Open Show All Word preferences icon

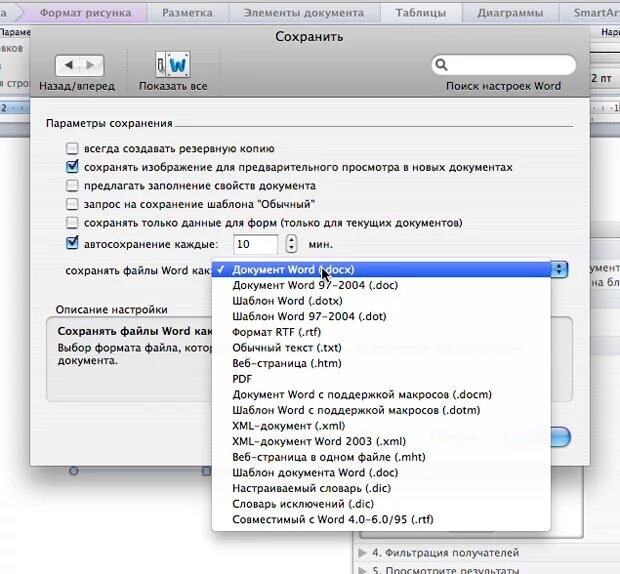click(173, 65)
